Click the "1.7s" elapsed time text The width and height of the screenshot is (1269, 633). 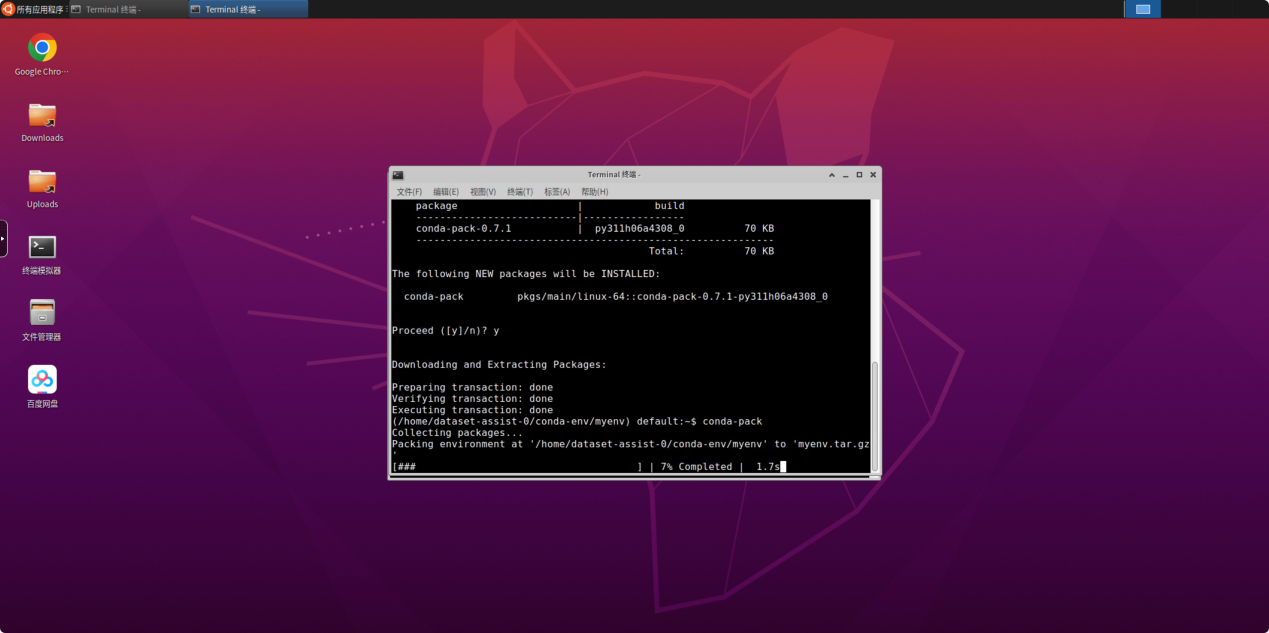pos(768,467)
